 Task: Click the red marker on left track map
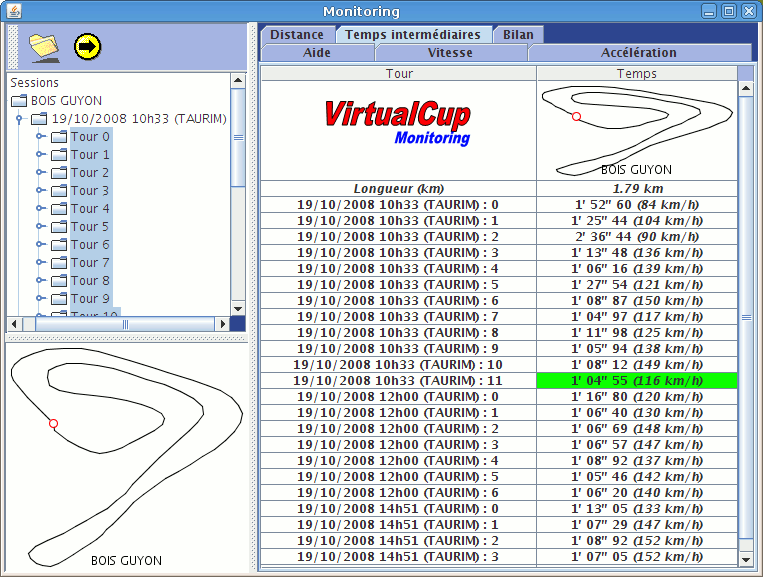coord(54,424)
